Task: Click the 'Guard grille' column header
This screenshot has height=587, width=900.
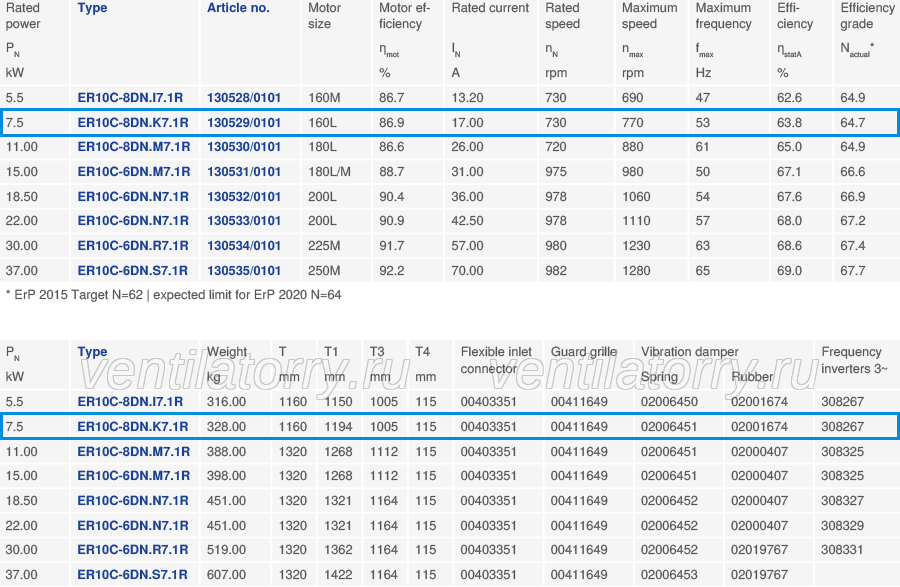Action: (584, 352)
